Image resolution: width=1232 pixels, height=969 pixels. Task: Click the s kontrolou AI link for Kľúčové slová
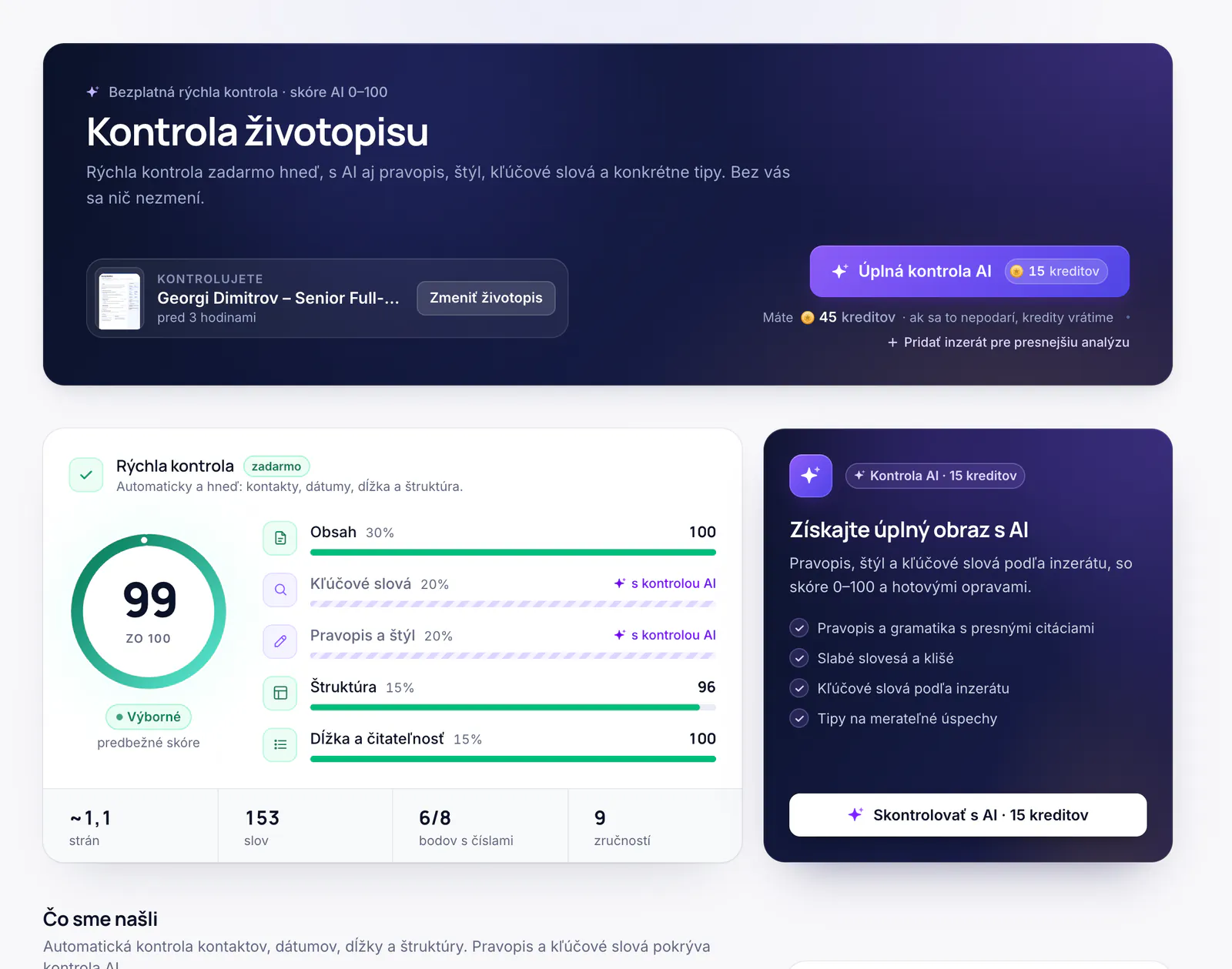pos(665,583)
